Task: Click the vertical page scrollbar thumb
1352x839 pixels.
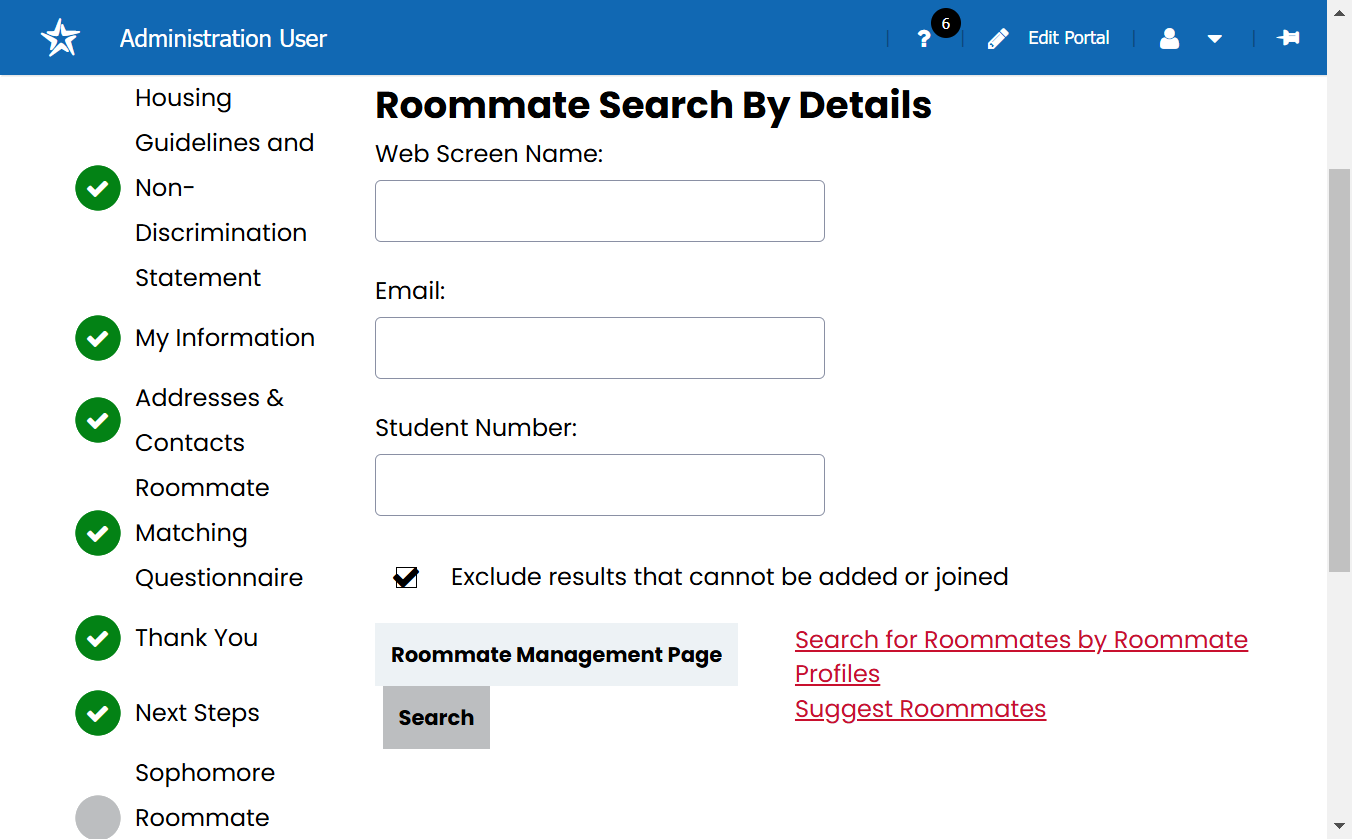Action: click(1339, 370)
